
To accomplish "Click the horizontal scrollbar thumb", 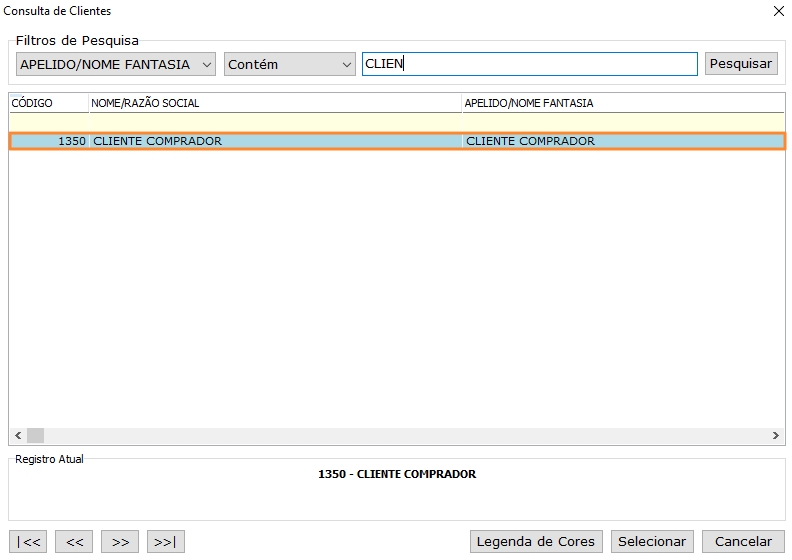I will 35,436.
